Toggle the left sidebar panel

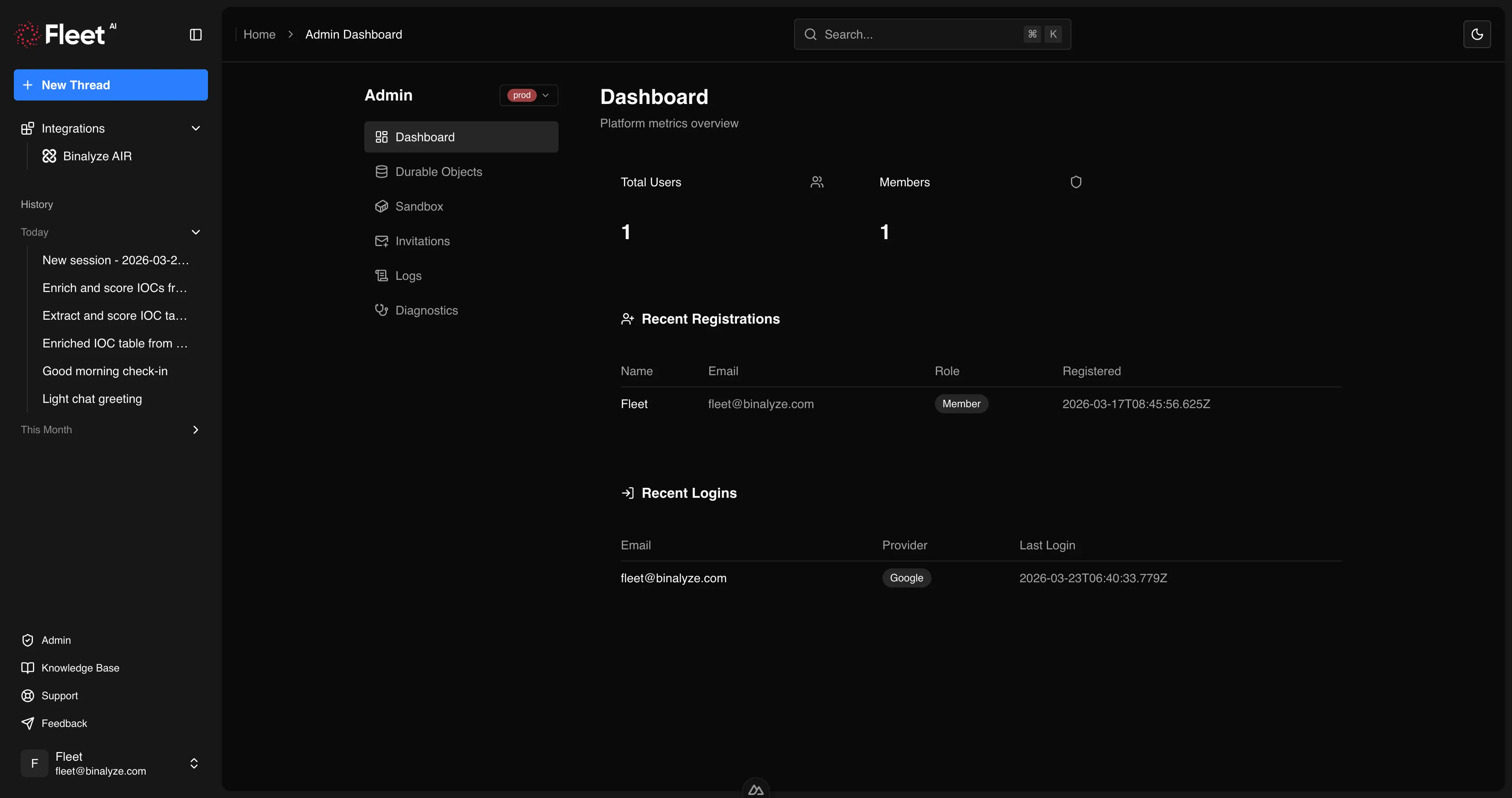pyautogui.click(x=195, y=35)
